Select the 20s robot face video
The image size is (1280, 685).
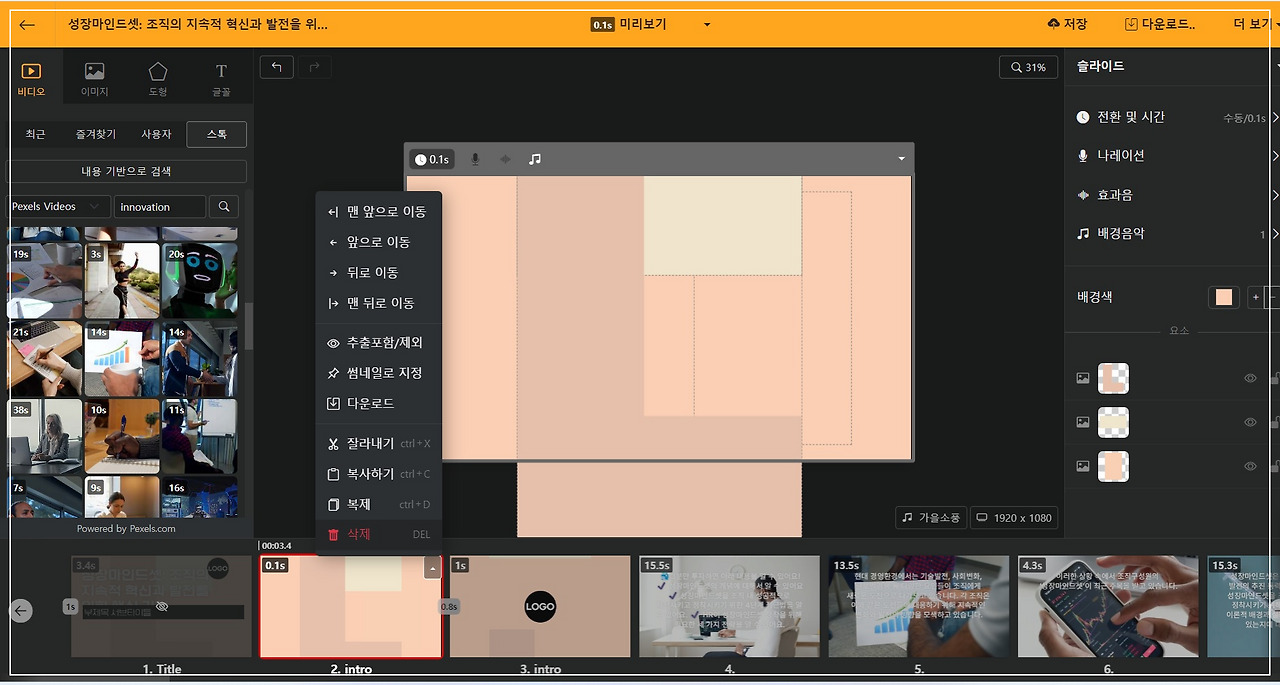[x=200, y=281]
